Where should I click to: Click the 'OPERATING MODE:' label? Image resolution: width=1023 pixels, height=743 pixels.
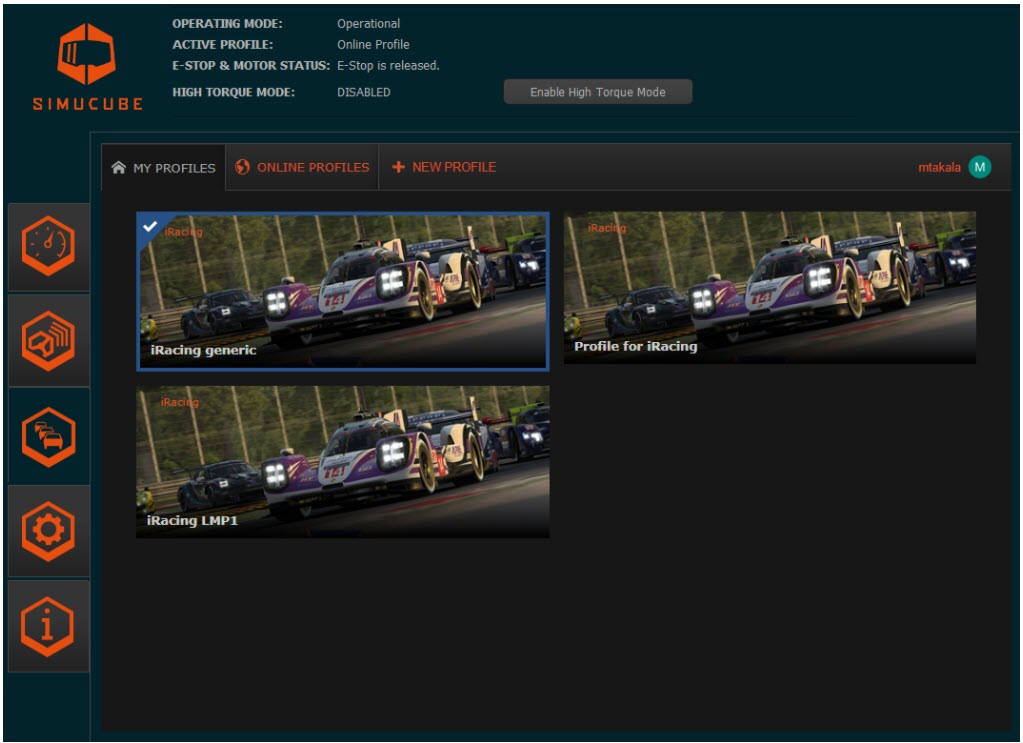point(228,23)
